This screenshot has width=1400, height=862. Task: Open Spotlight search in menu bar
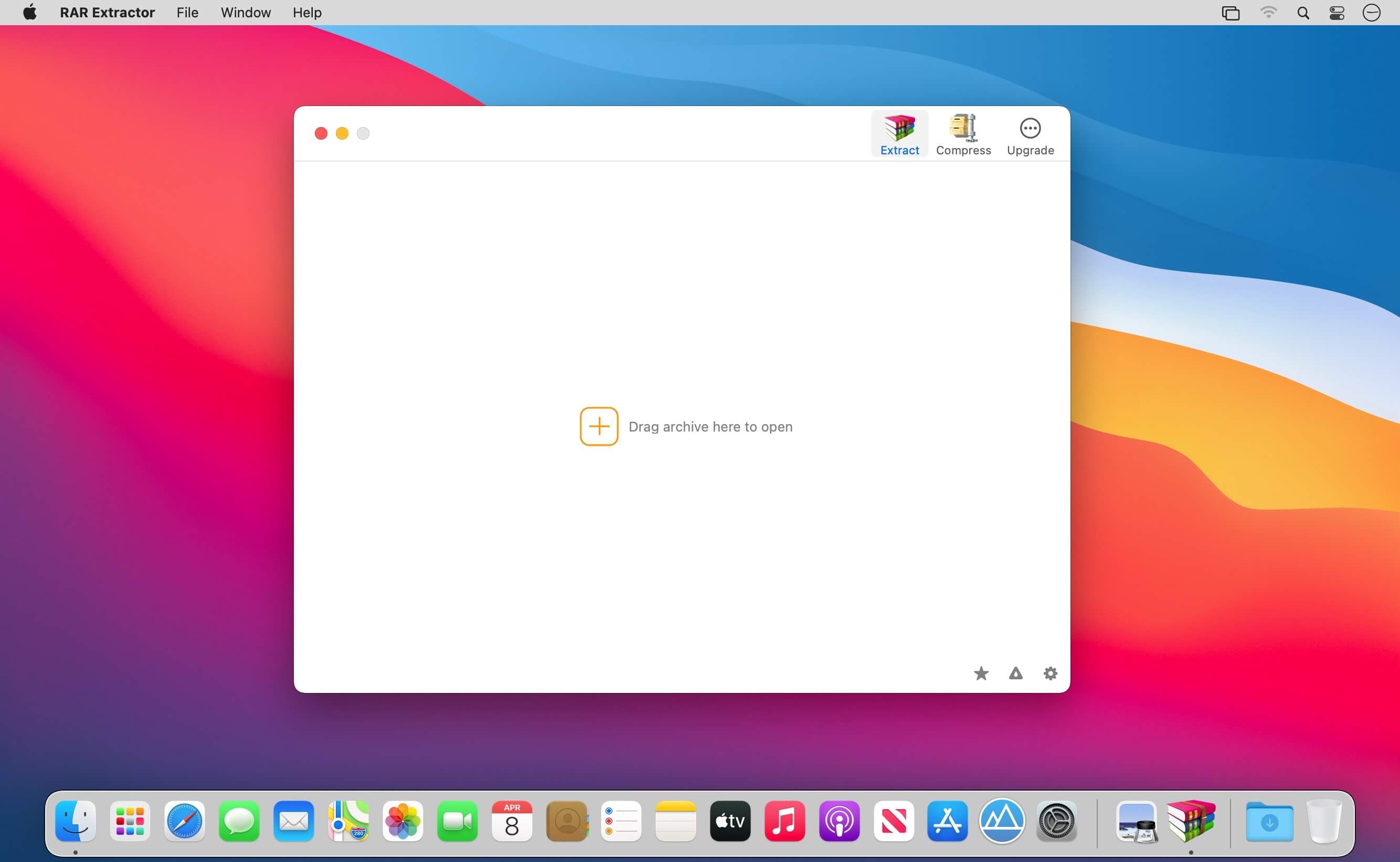1302,13
